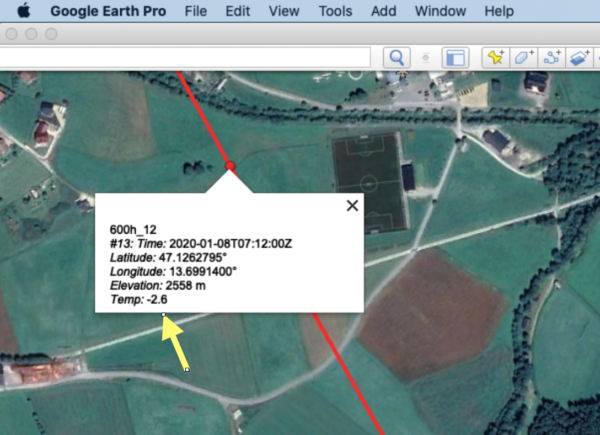600x435 pixels.
Task: Click the small dim button beside search
Action: pos(426,58)
